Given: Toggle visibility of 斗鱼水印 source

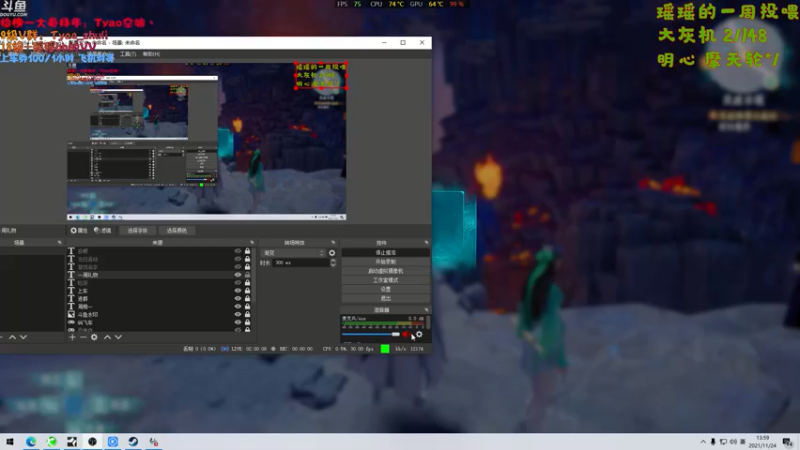Looking at the screenshot, I should point(238,315).
